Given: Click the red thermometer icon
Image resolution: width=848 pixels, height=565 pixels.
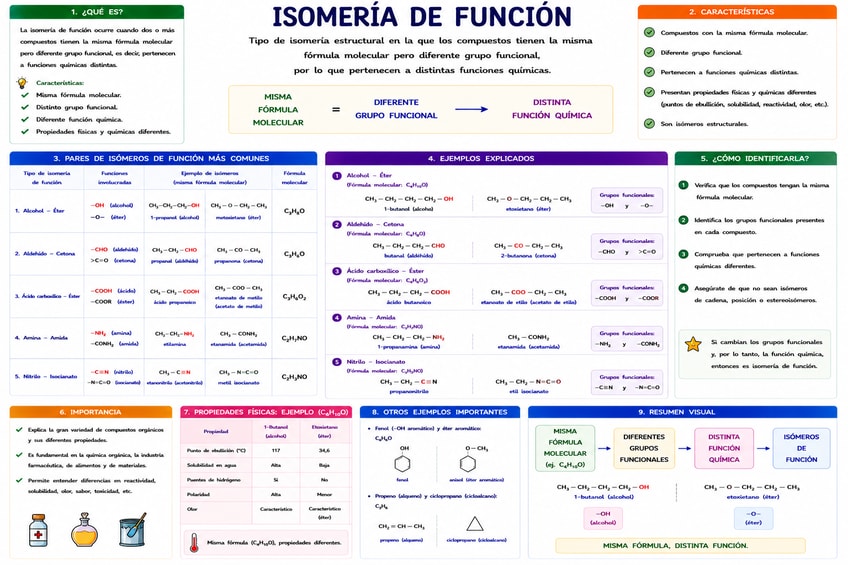Looking at the screenshot, I should pos(194,542).
